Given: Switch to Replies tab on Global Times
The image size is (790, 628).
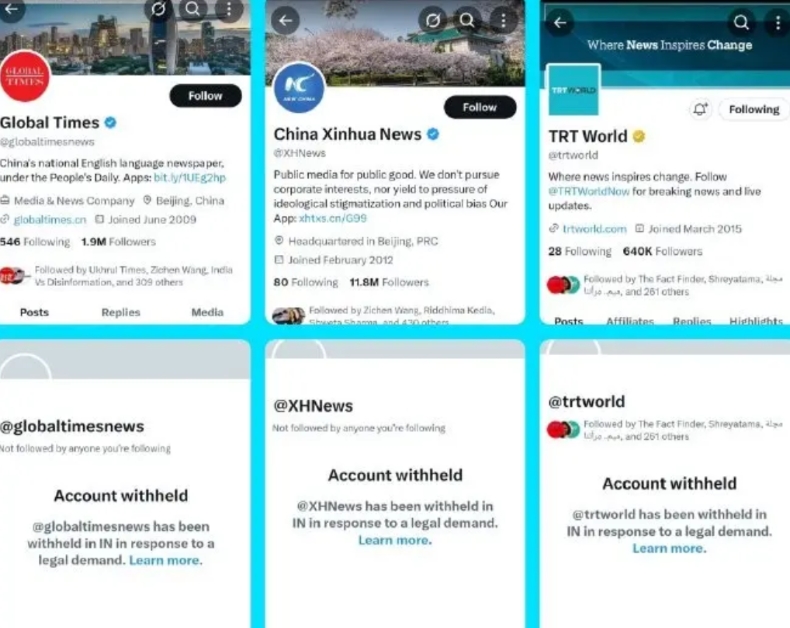Looking at the screenshot, I should point(121,312).
